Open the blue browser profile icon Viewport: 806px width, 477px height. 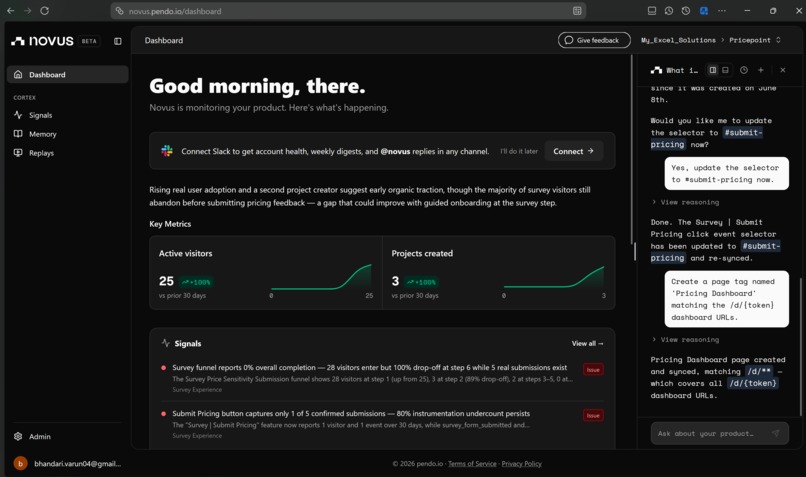coord(704,11)
